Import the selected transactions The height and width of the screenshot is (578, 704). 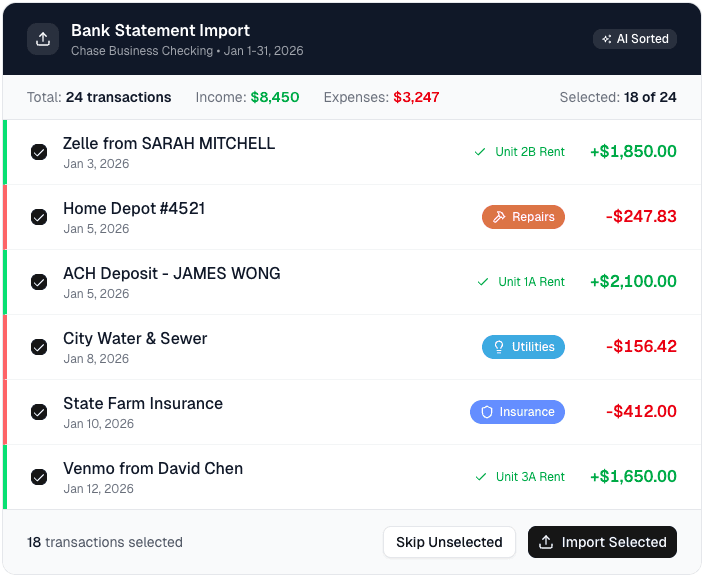[602, 542]
